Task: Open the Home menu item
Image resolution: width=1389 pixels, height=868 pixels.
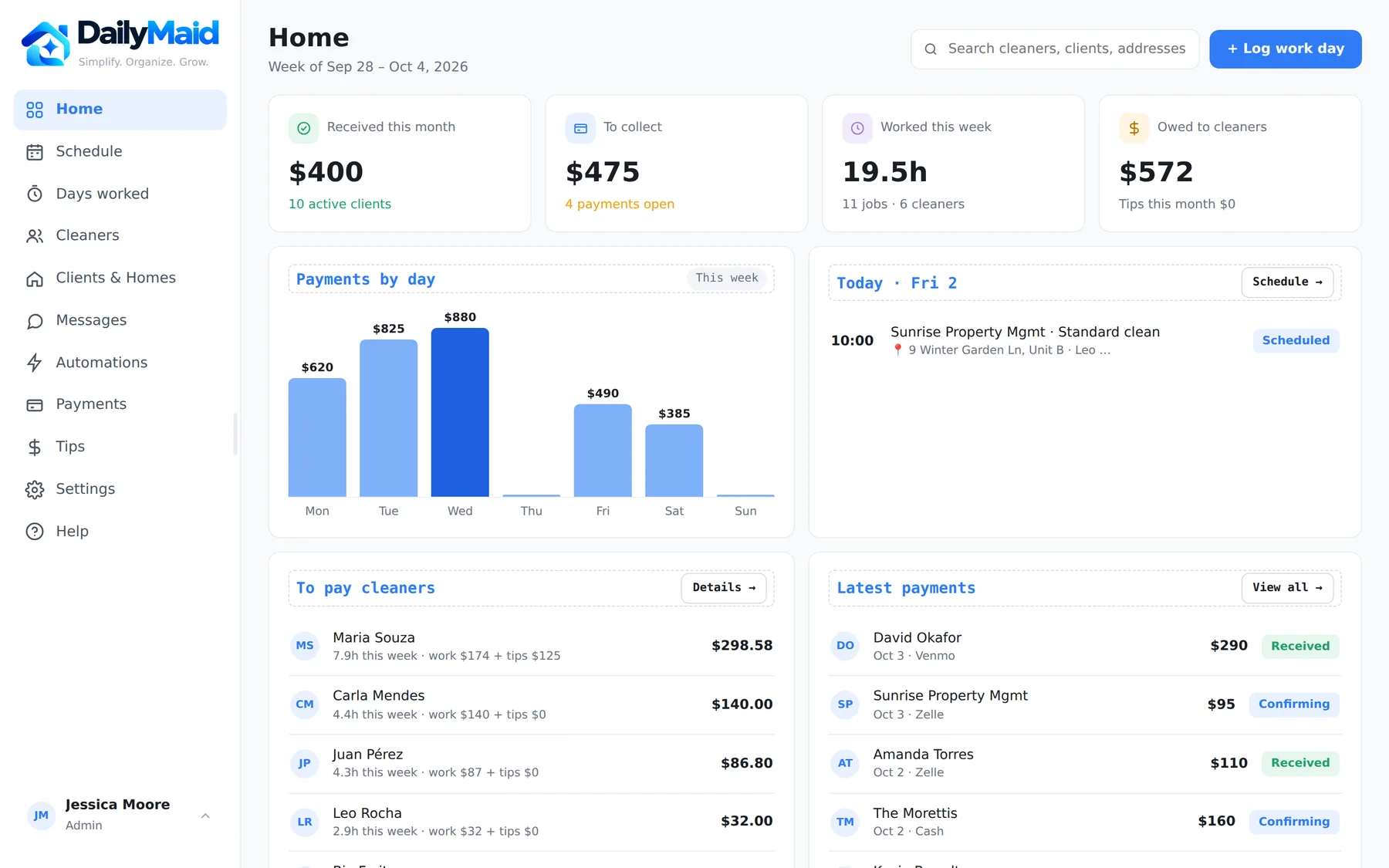Action: (x=120, y=110)
